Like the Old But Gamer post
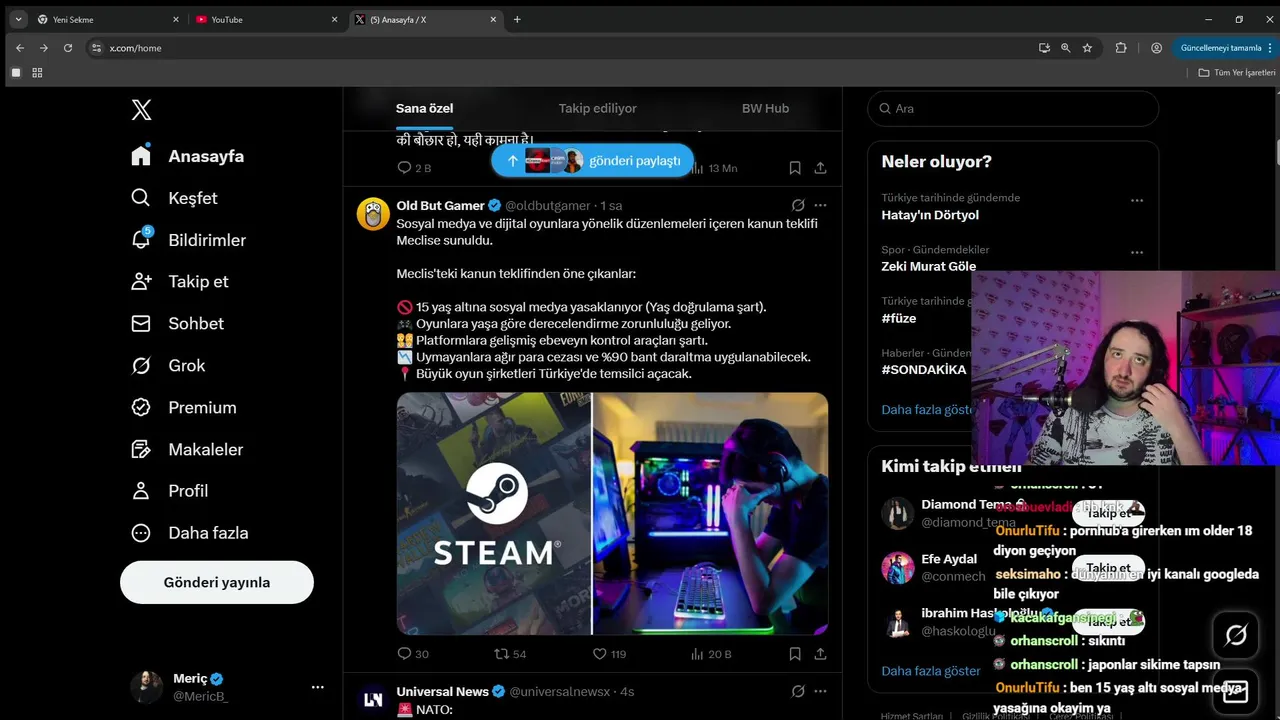This screenshot has height=720, width=1280. point(609,654)
